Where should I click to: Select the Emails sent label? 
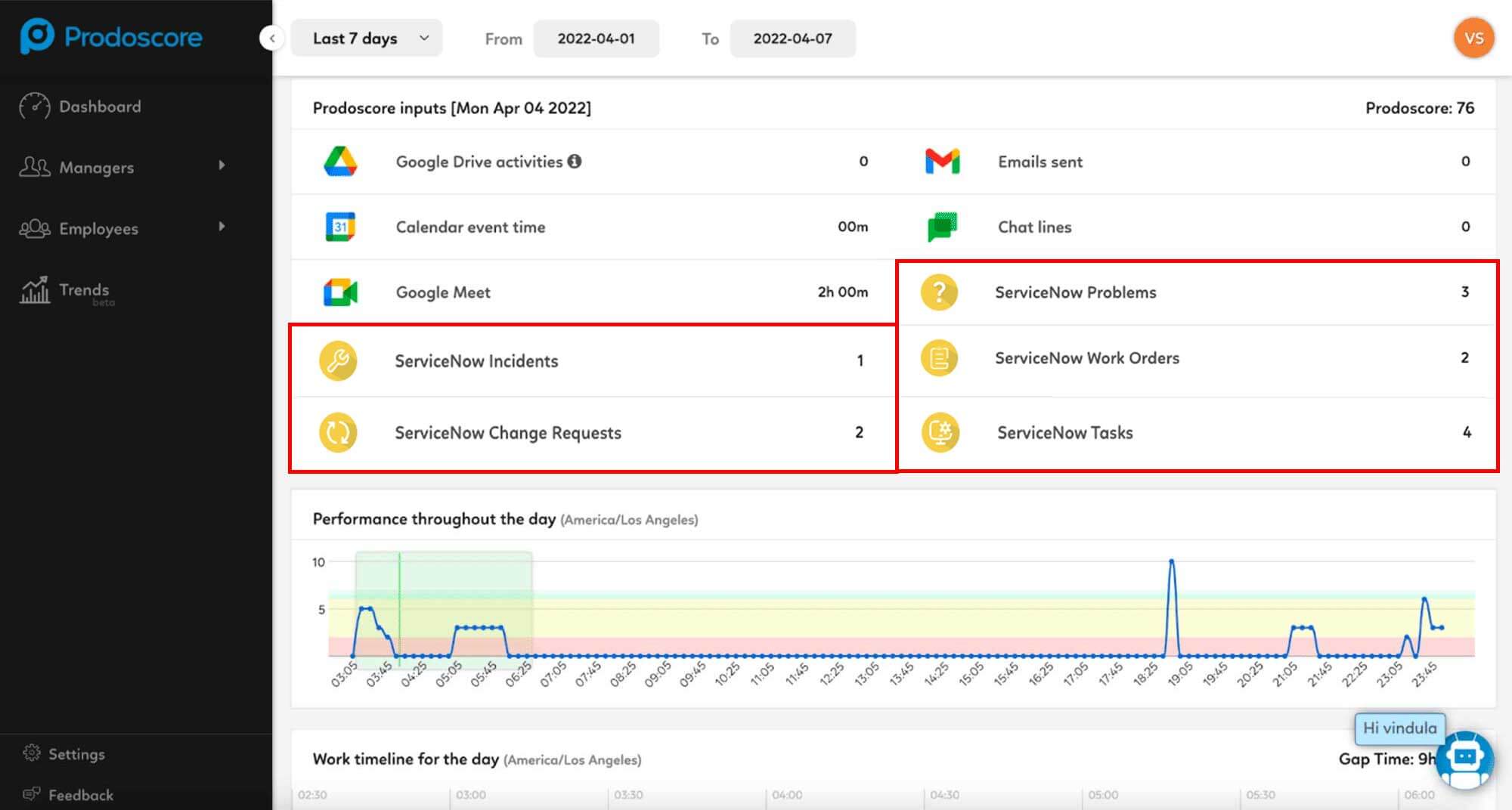point(1040,162)
